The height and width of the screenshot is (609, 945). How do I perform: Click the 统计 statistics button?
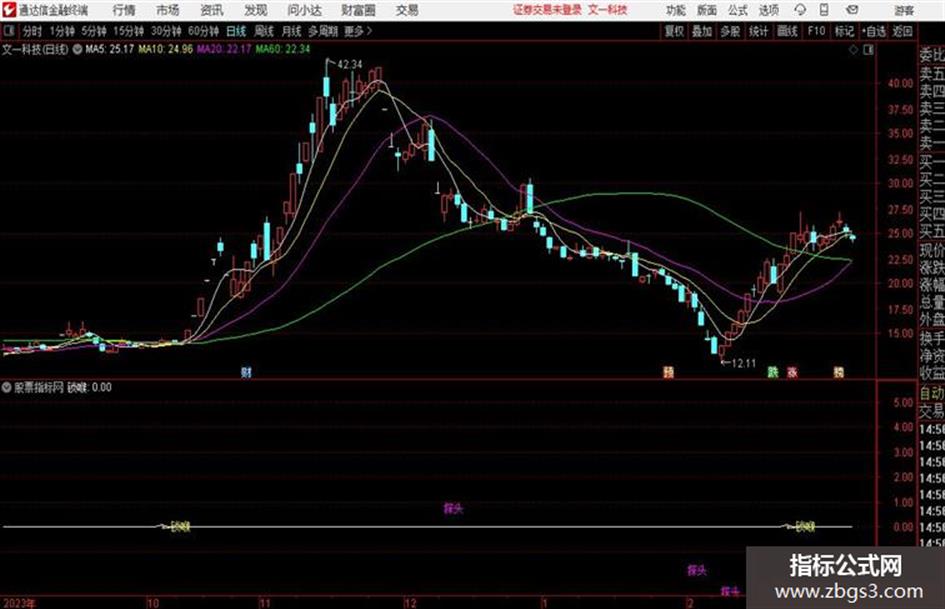(759, 31)
